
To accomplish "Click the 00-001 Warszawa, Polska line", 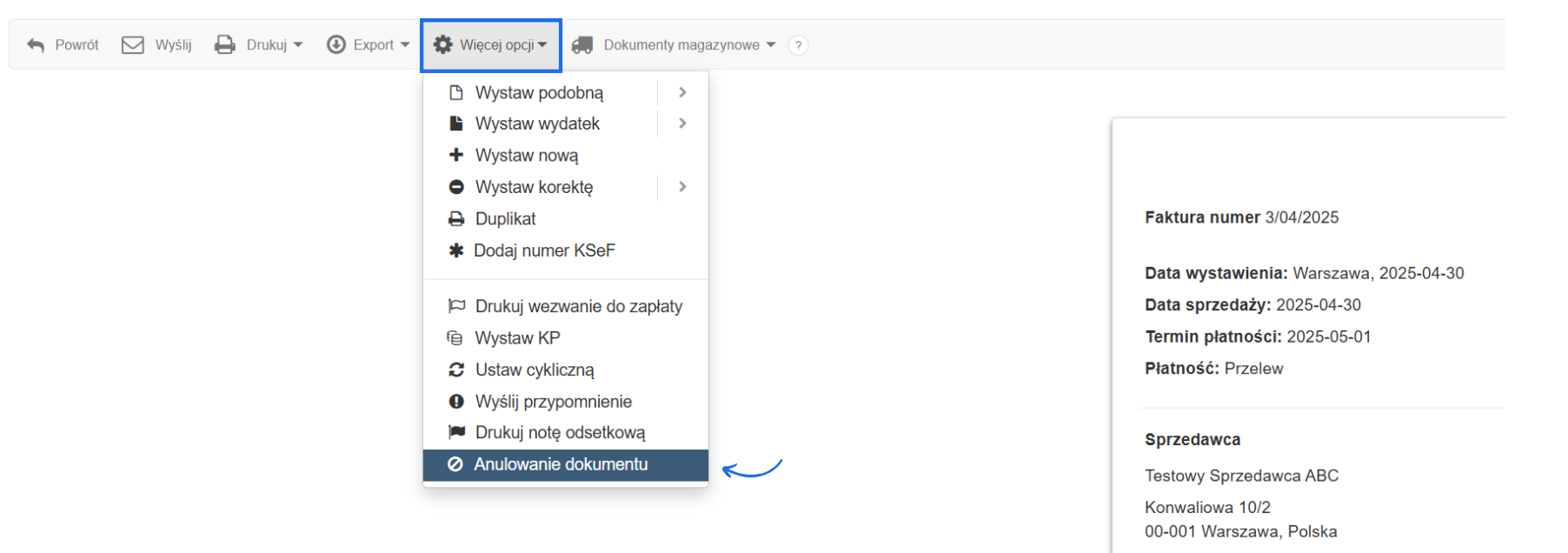I will click(x=1240, y=531).
